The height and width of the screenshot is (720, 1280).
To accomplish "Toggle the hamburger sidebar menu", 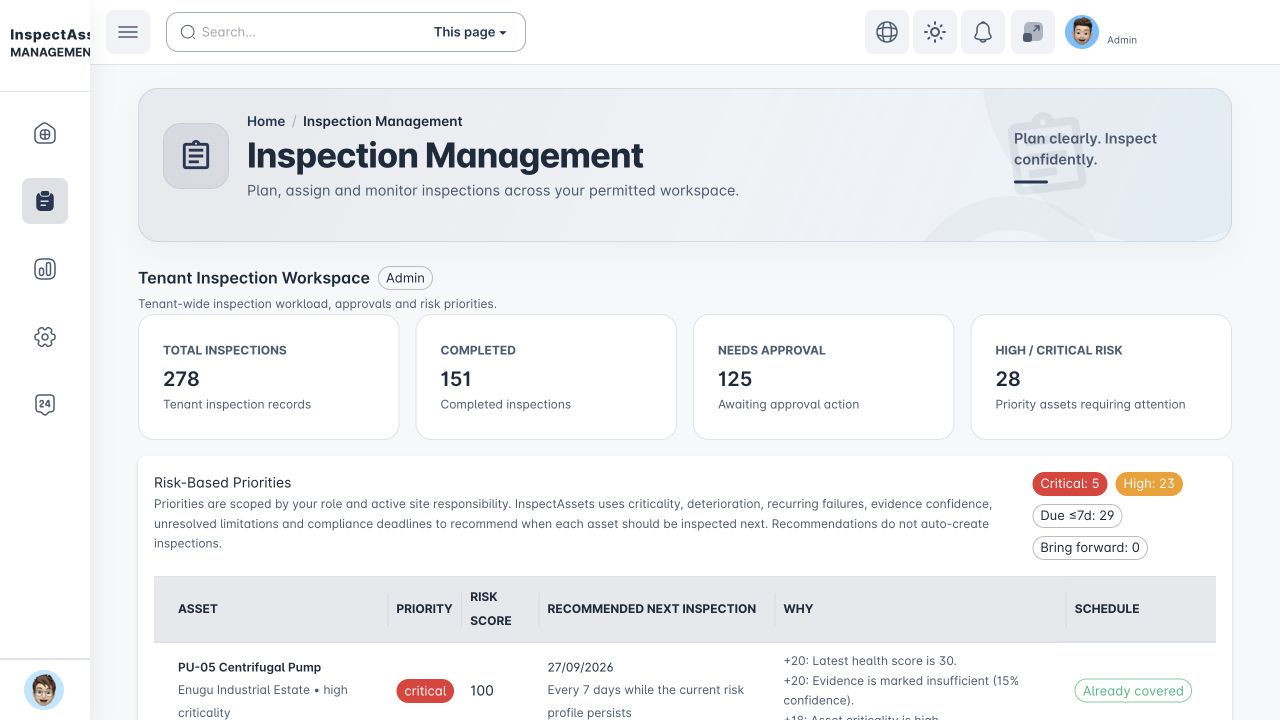I will [128, 32].
